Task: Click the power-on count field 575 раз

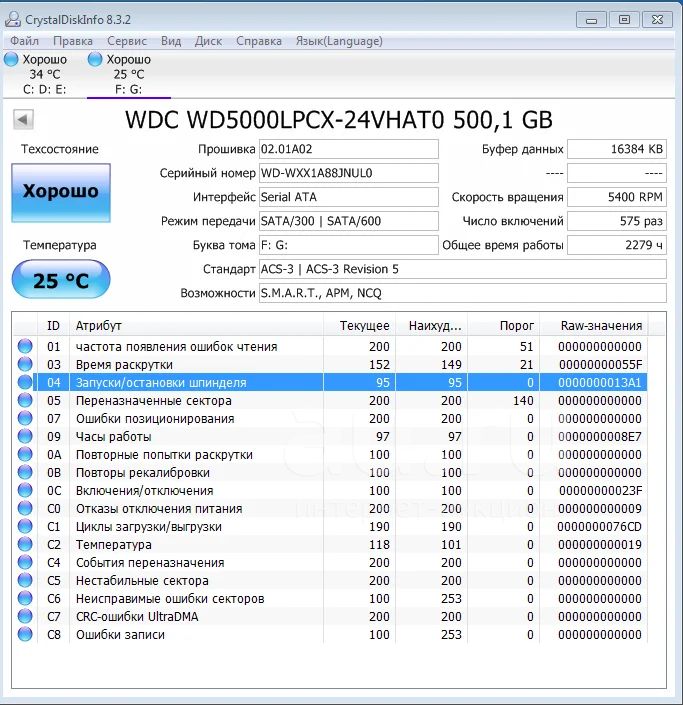Action: tap(617, 221)
